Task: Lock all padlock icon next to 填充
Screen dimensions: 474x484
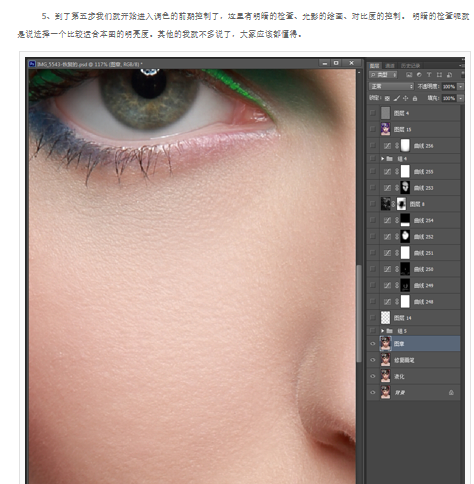Action: point(415,98)
